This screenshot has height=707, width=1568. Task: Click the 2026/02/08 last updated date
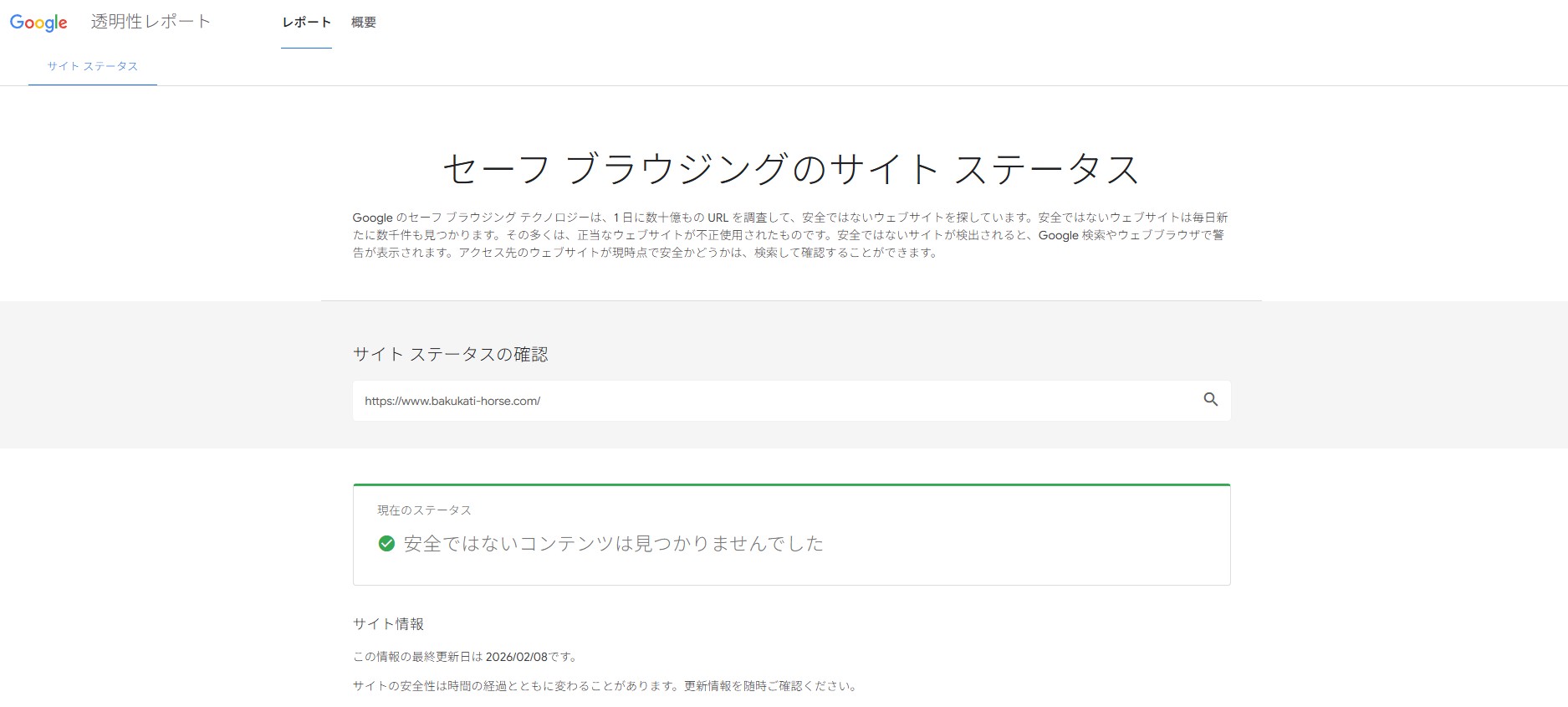[516, 657]
